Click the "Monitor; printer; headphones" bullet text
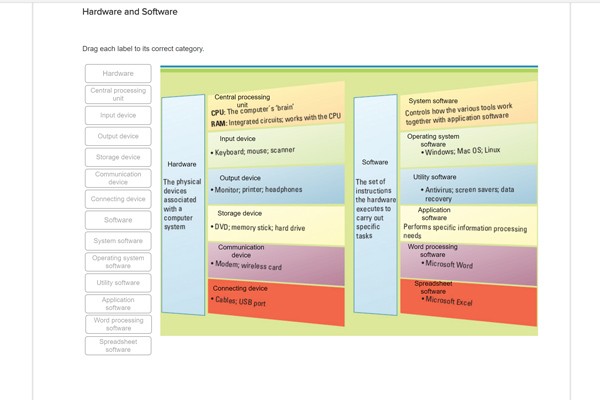Viewport: 600px width, 400px height. coord(256,190)
